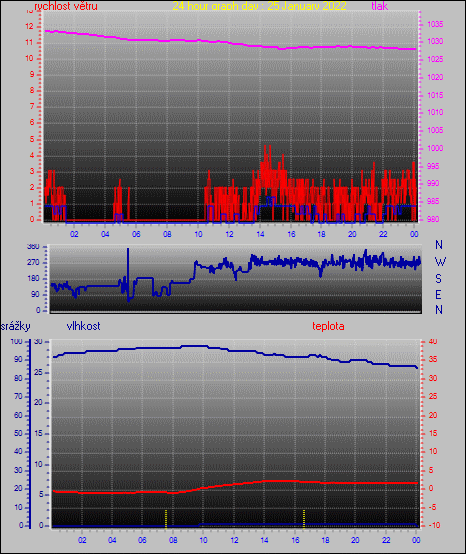Click the E compass letter

[438, 294]
